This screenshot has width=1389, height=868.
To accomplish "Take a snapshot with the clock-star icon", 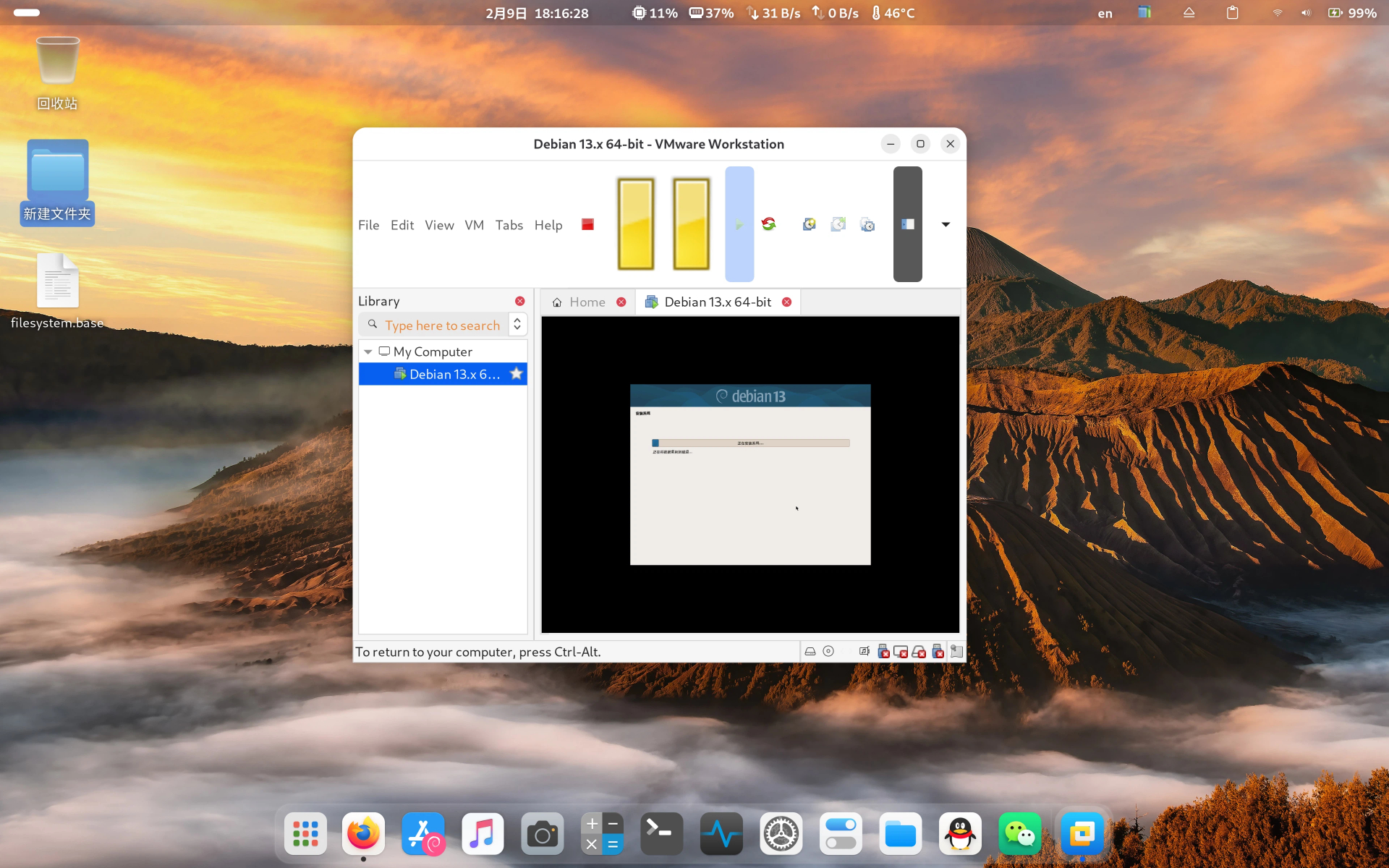I will [x=810, y=224].
